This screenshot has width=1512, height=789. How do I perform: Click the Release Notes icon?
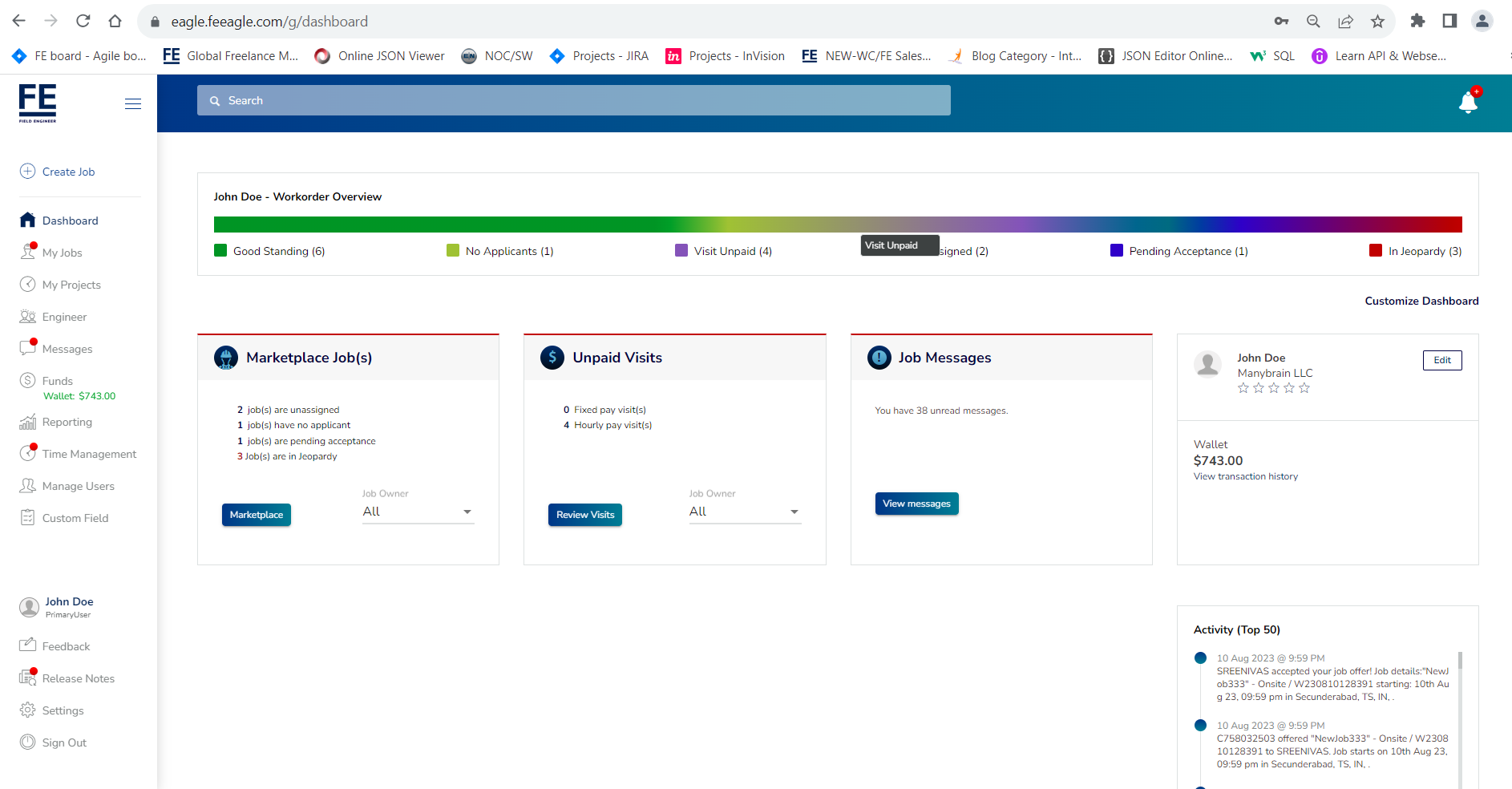(x=27, y=678)
